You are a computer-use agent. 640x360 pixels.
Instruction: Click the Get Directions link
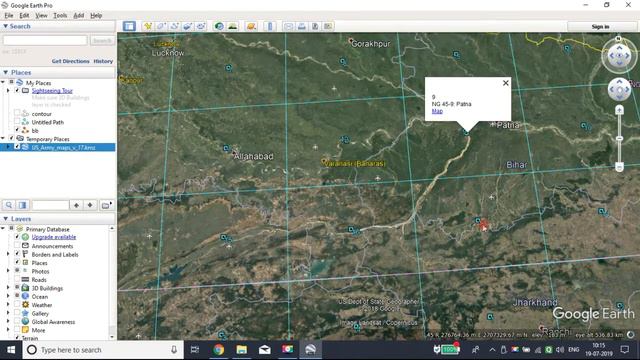click(x=70, y=61)
